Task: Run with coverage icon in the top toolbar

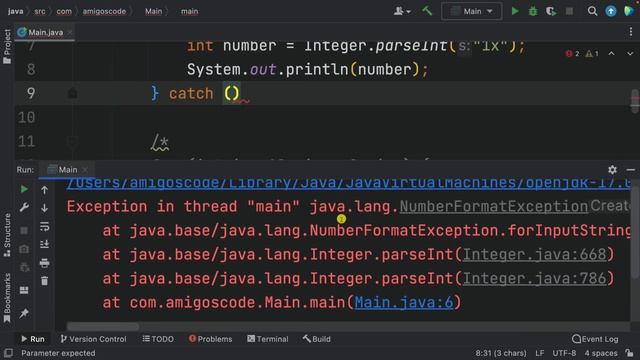Action: pyautogui.click(x=551, y=11)
